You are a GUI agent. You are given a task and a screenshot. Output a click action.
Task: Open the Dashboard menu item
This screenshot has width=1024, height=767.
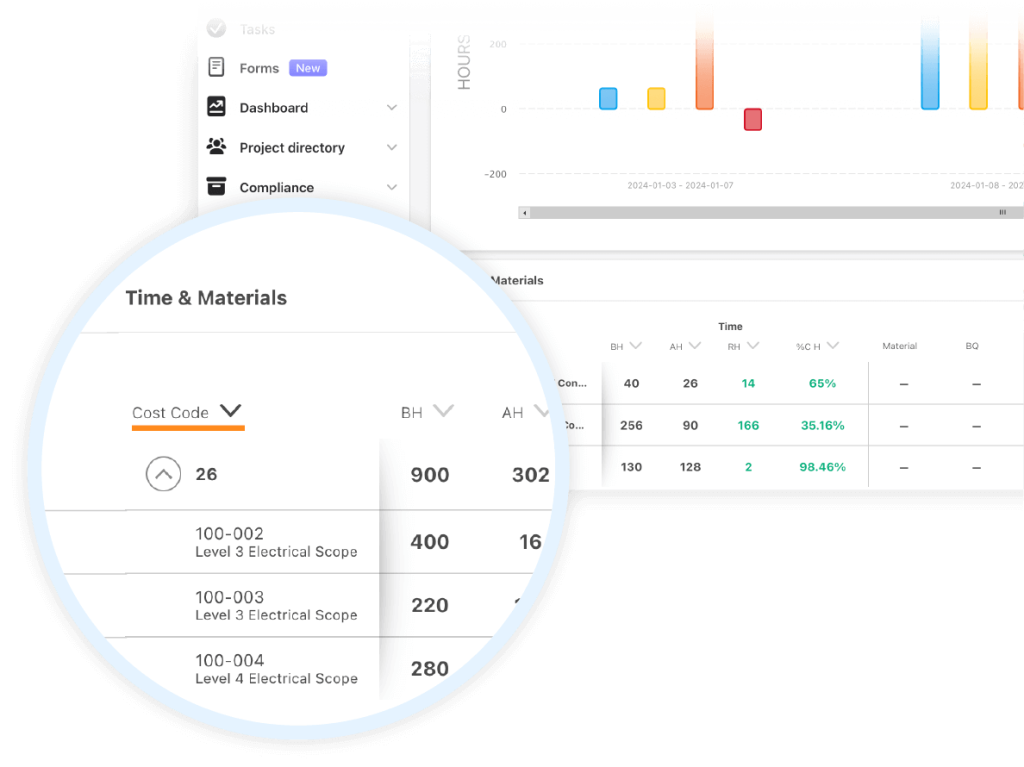coord(274,108)
